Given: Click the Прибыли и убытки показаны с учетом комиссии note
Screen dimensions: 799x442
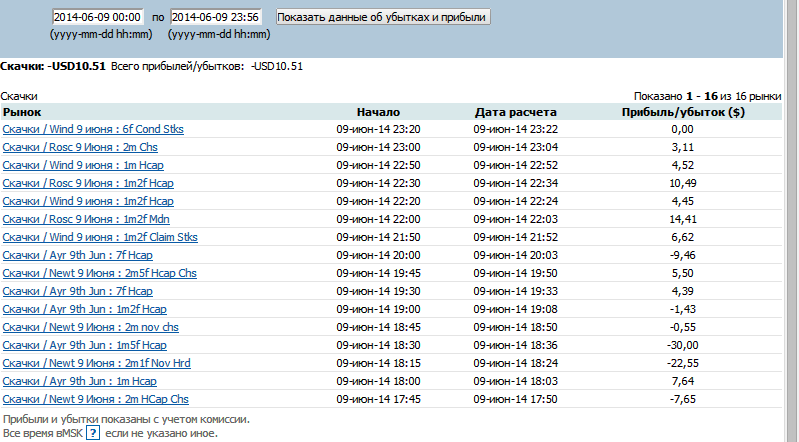Looking at the screenshot, I should coord(126,420).
